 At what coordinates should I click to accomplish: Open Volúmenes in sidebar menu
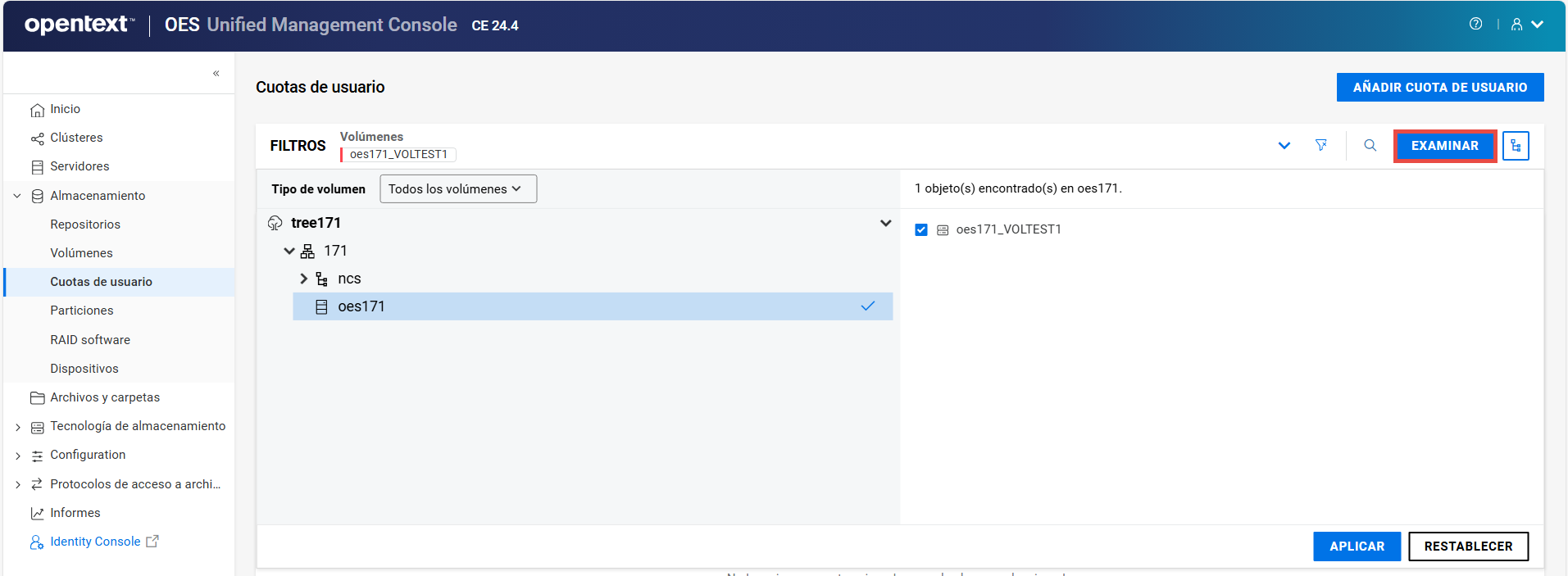click(81, 253)
